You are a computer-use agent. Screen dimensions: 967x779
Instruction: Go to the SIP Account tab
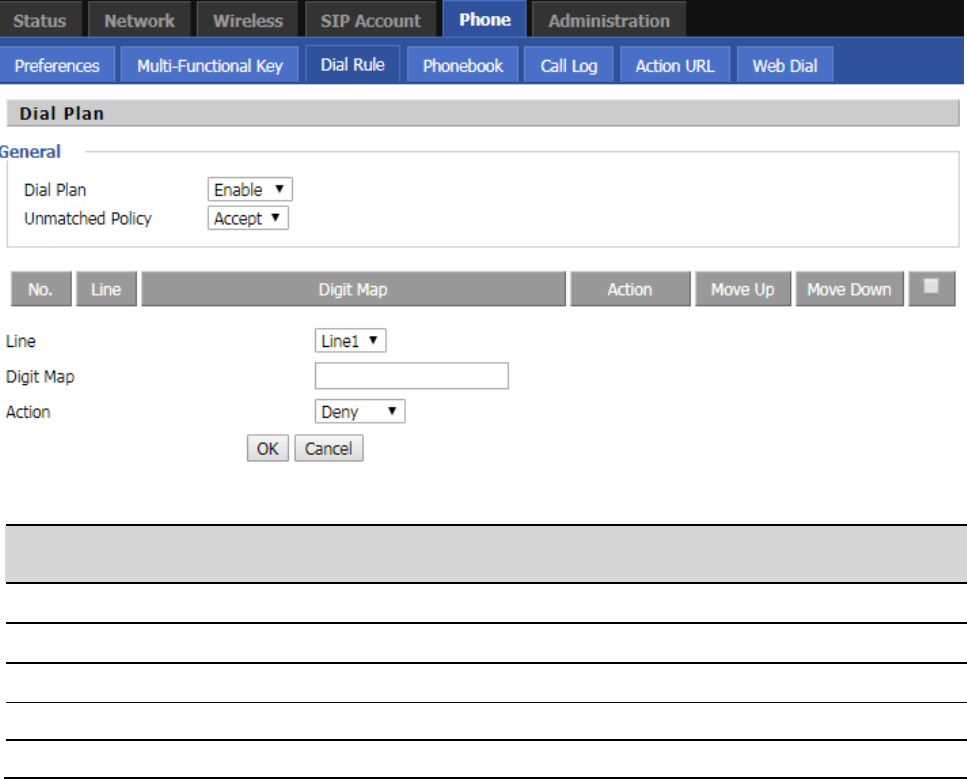(x=371, y=20)
